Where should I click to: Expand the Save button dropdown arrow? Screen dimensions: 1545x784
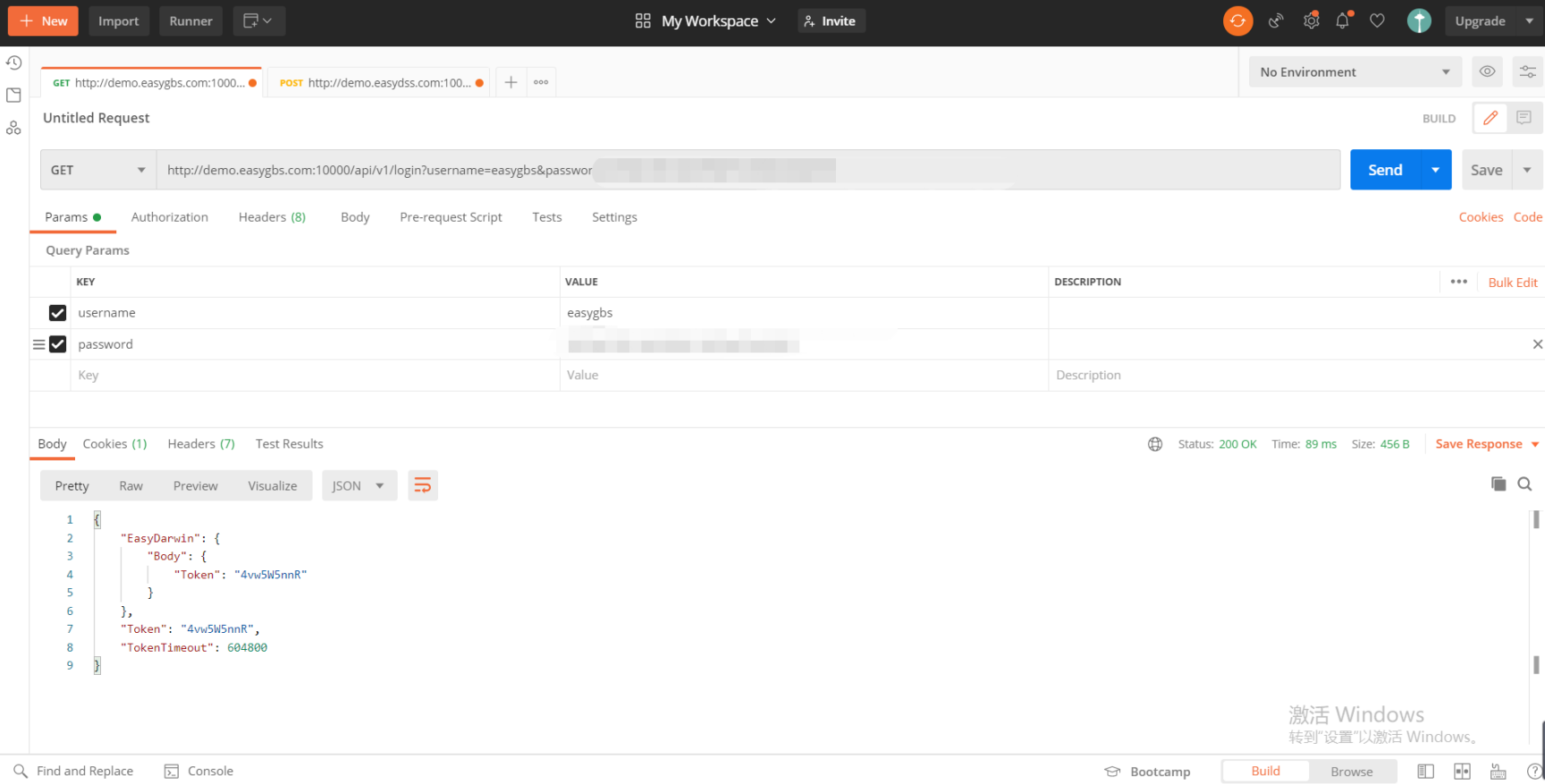click(1527, 170)
